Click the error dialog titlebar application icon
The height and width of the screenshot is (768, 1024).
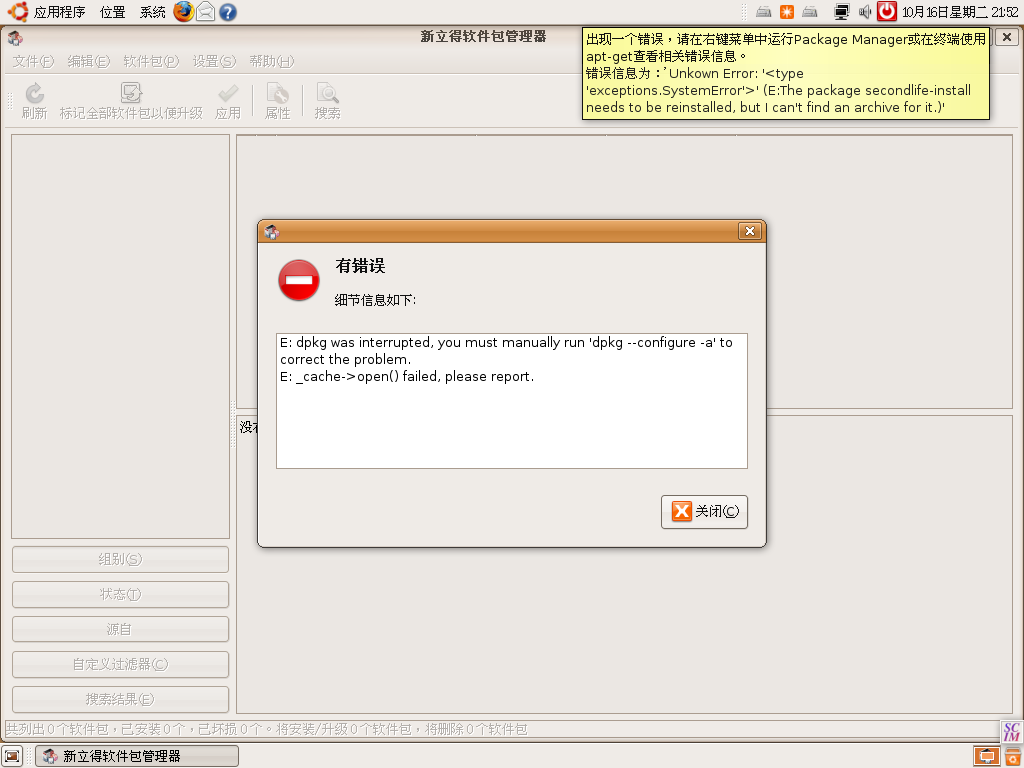[272, 231]
